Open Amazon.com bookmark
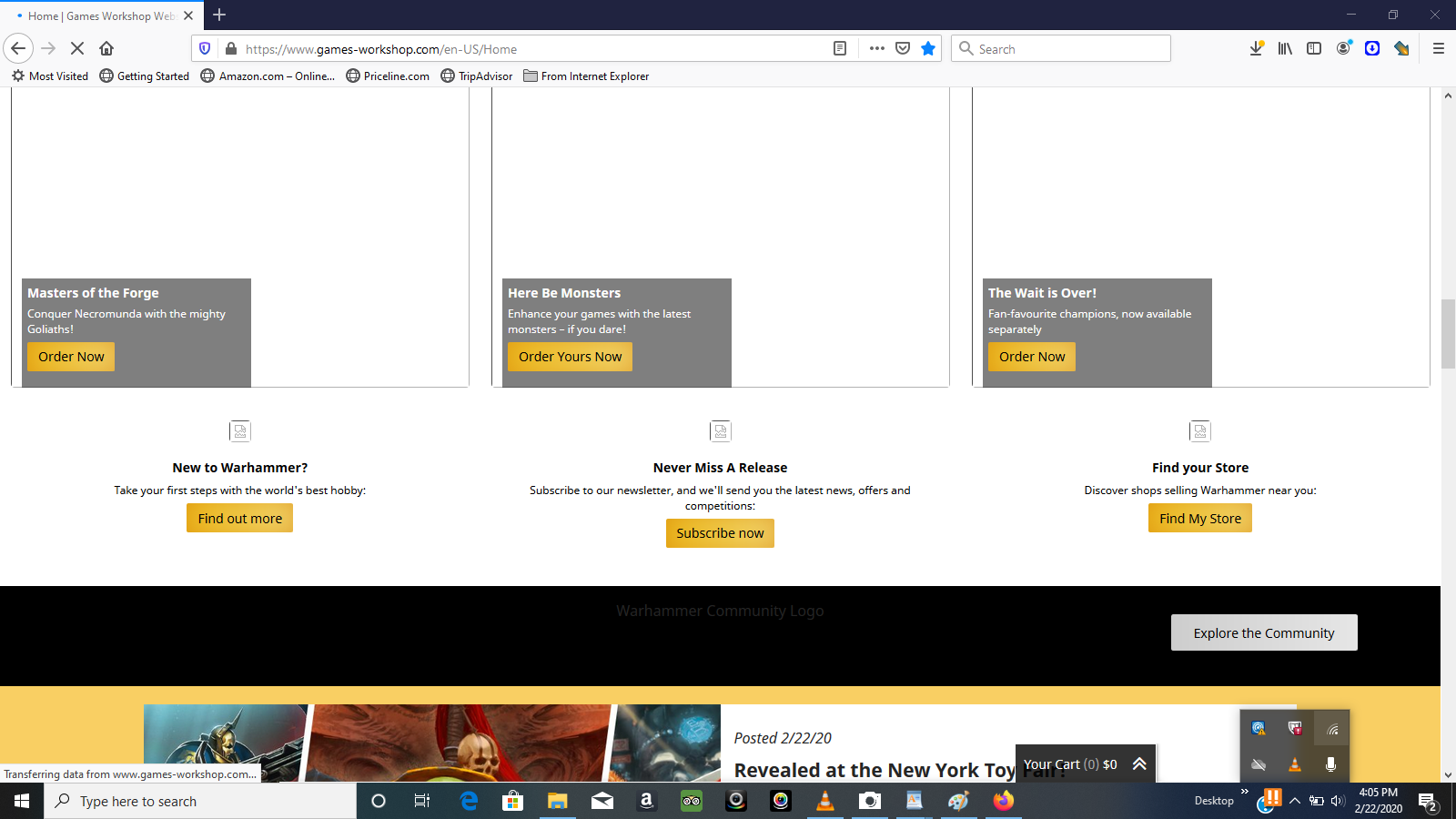Image resolution: width=1456 pixels, height=819 pixels. pyautogui.click(x=268, y=76)
